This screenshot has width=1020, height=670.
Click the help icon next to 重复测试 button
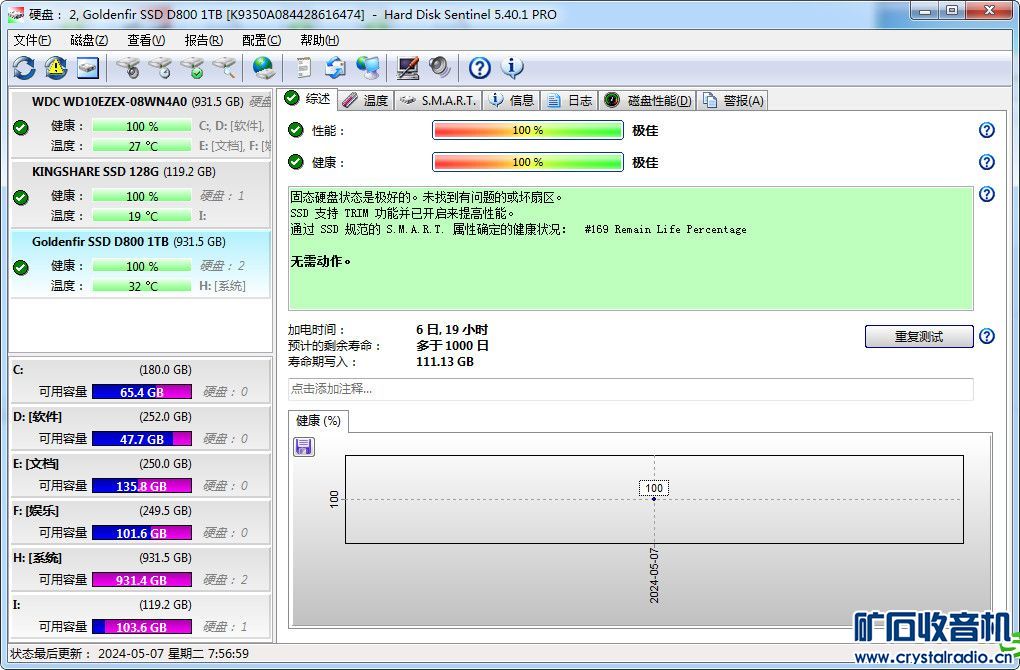(987, 336)
